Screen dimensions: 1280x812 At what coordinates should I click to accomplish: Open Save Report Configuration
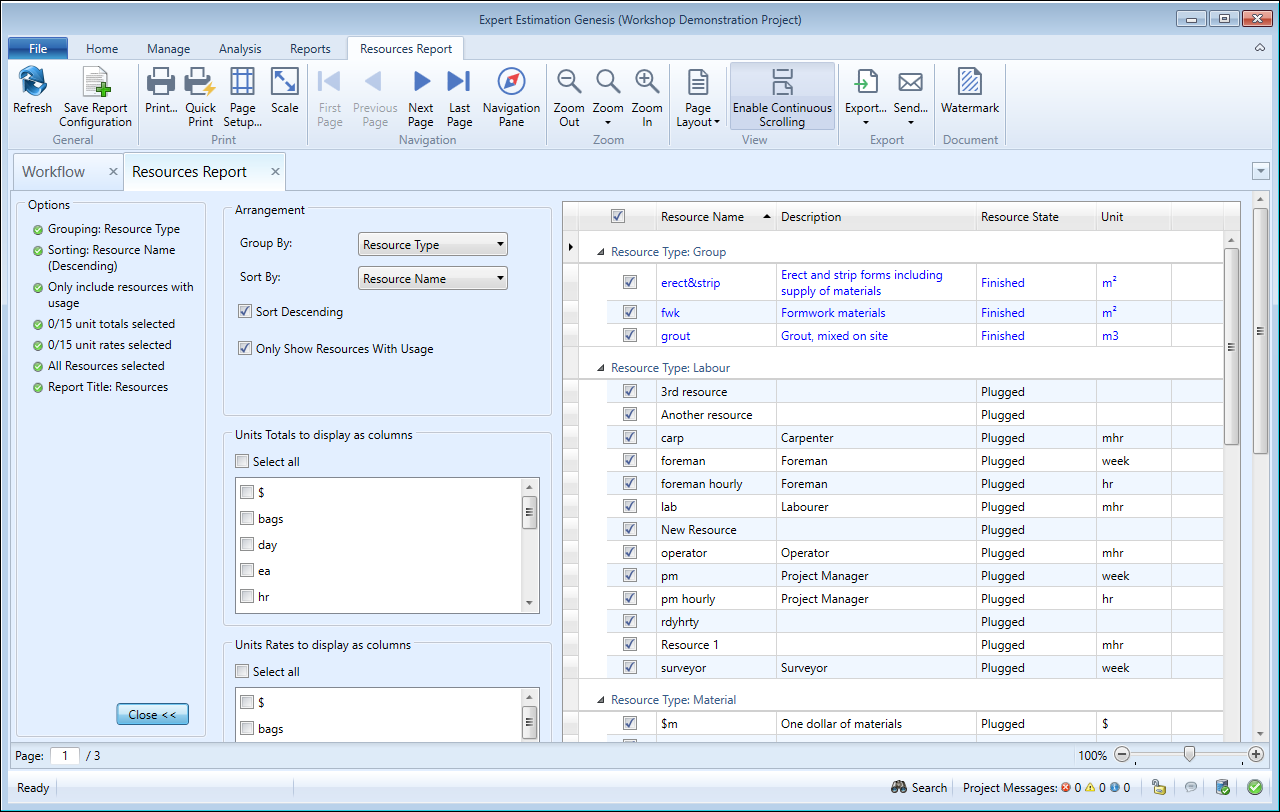pyautogui.click(x=95, y=98)
